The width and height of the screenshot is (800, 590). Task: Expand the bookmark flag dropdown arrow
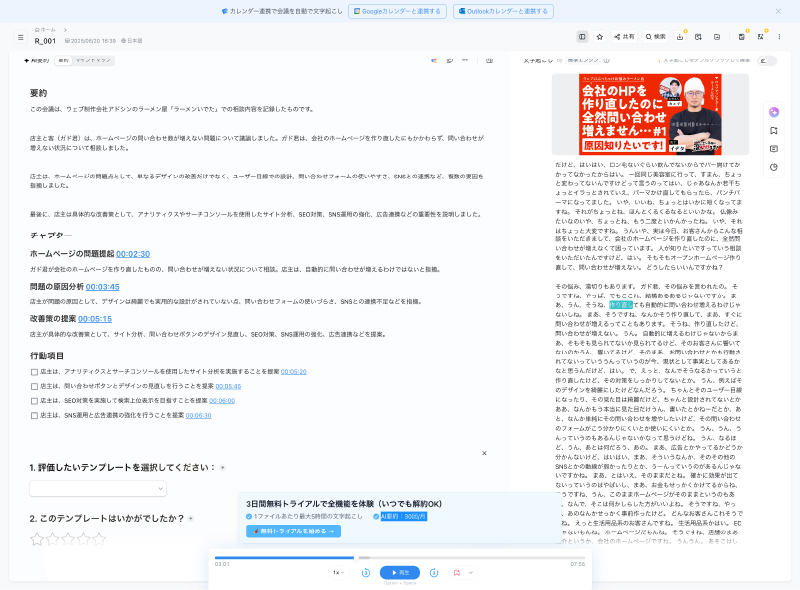click(x=470, y=573)
